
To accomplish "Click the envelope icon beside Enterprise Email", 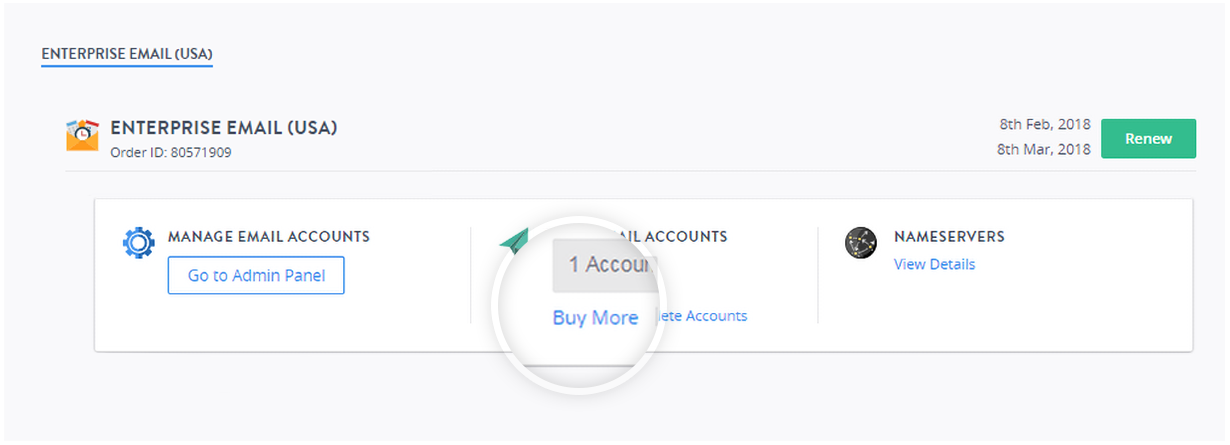I will [x=82, y=135].
